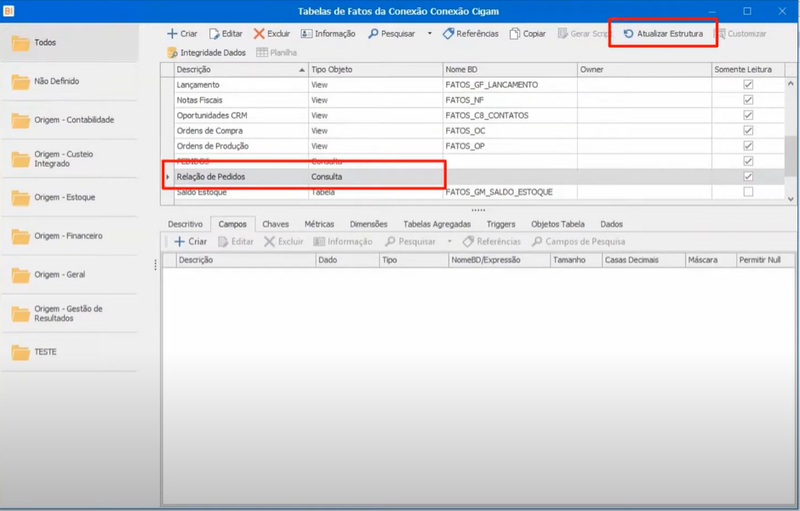The image size is (800, 511).
Task: Switch to the Dimensões tab
Action: pos(368,224)
